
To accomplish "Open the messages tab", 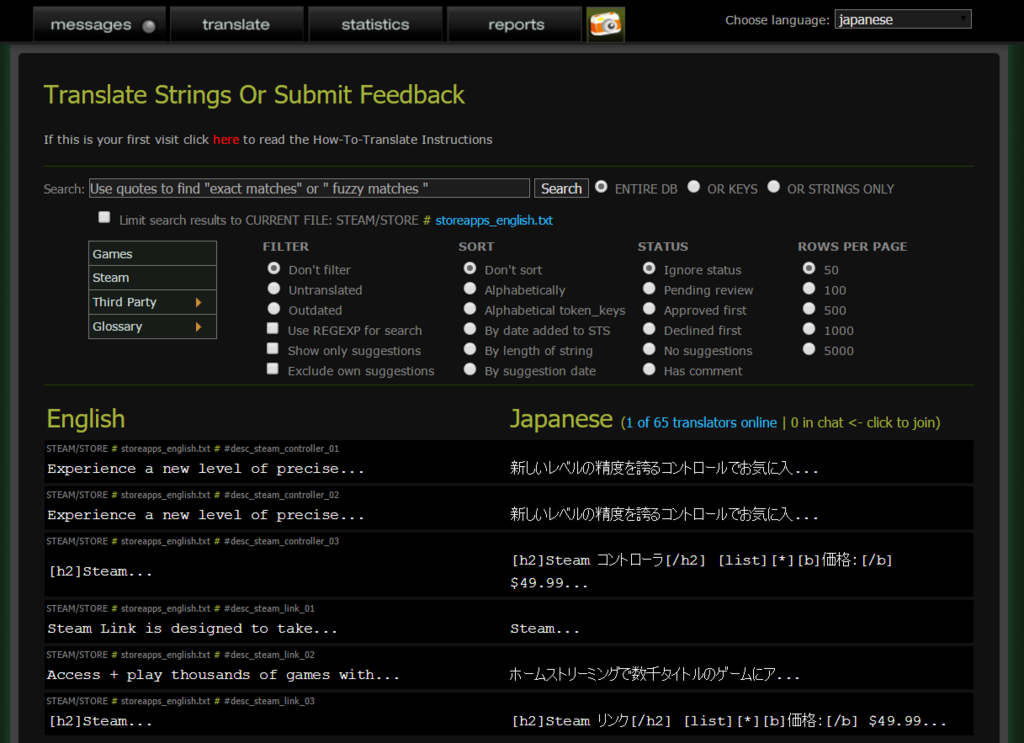I will (101, 25).
